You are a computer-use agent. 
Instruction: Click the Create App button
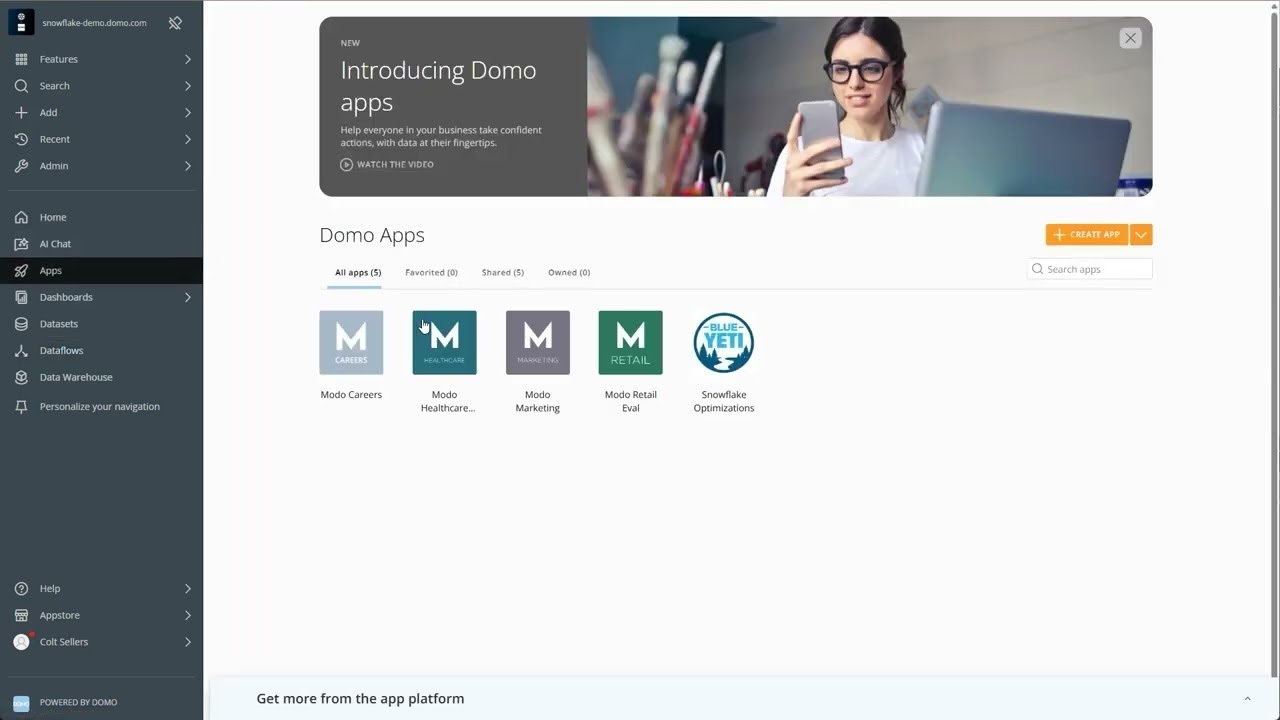pos(1087,235)
